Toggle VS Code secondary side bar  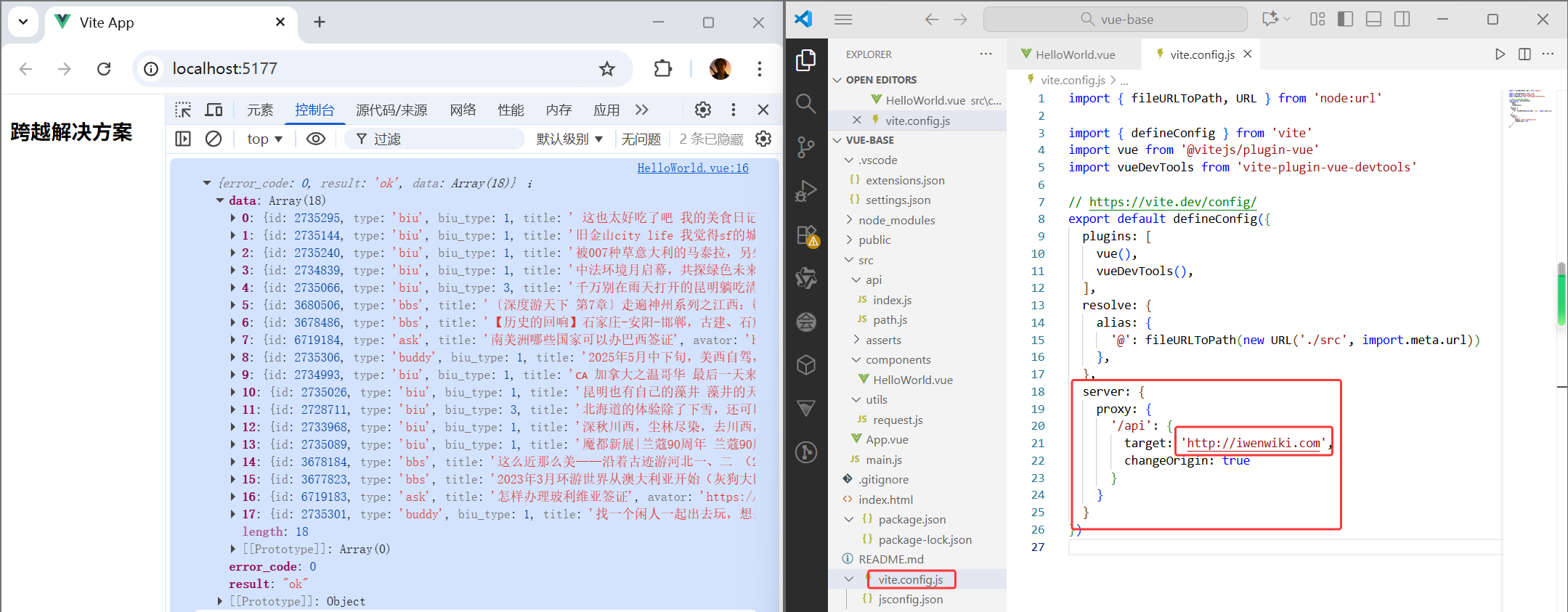pos(1402,20)
